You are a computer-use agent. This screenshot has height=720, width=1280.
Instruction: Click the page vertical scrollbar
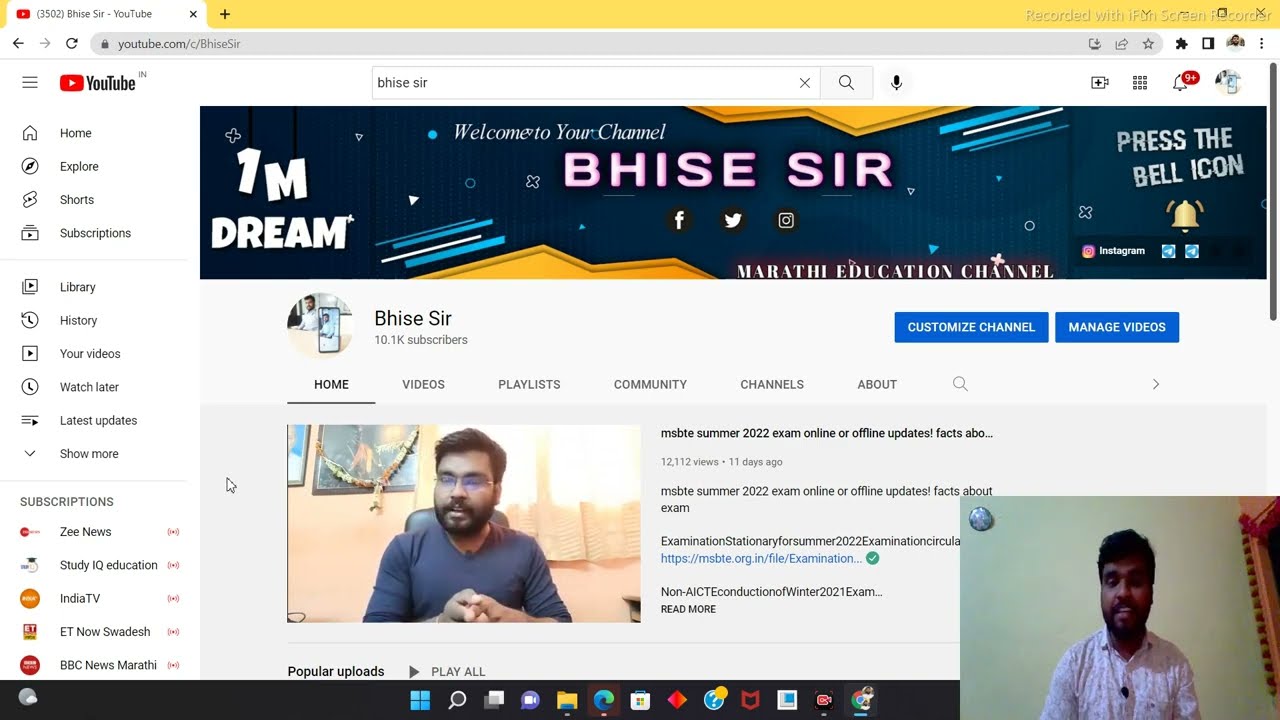click(x=1273, y=190)
